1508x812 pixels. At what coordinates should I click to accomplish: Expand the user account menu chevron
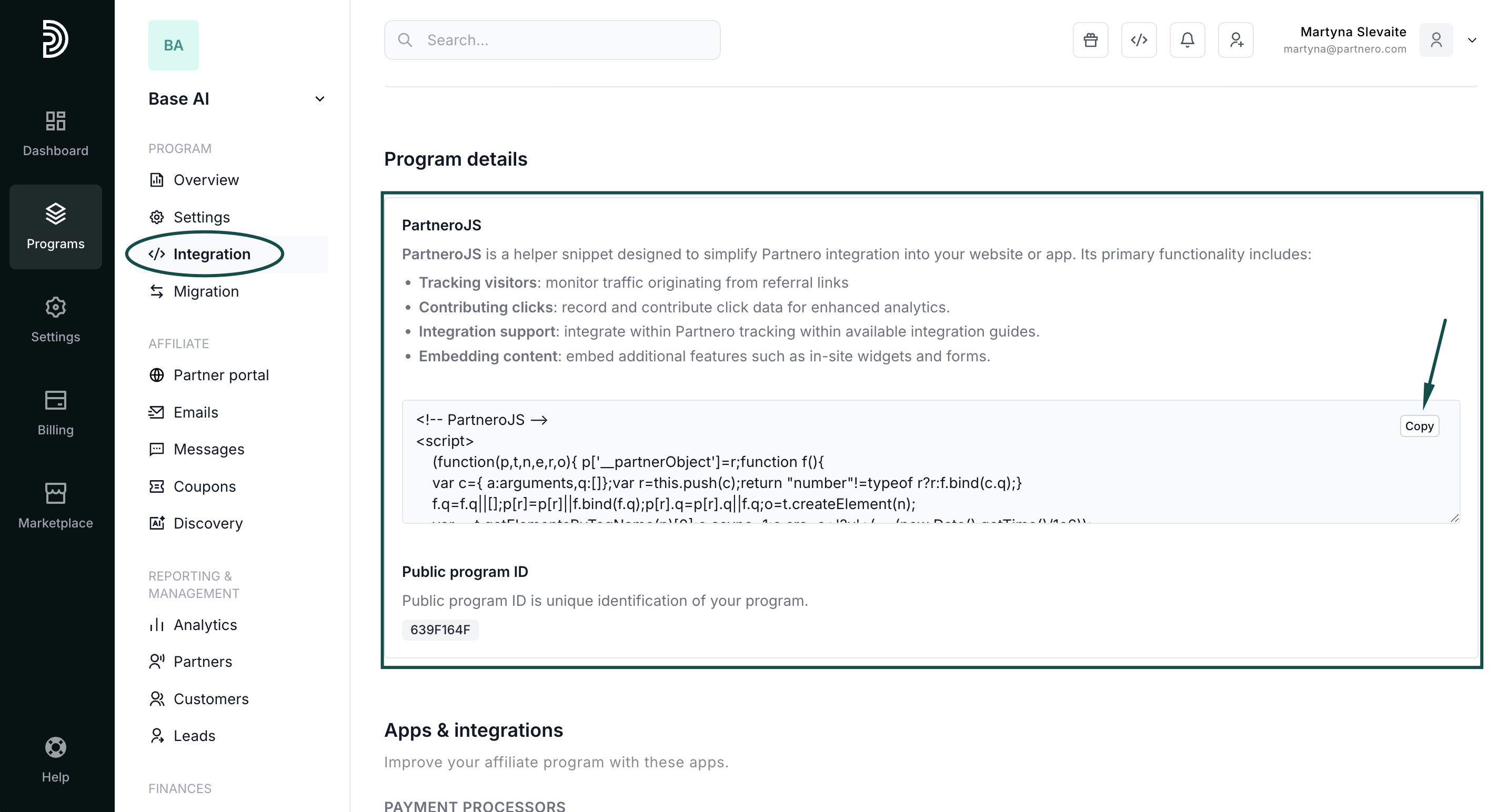[x=1472, y=40]
